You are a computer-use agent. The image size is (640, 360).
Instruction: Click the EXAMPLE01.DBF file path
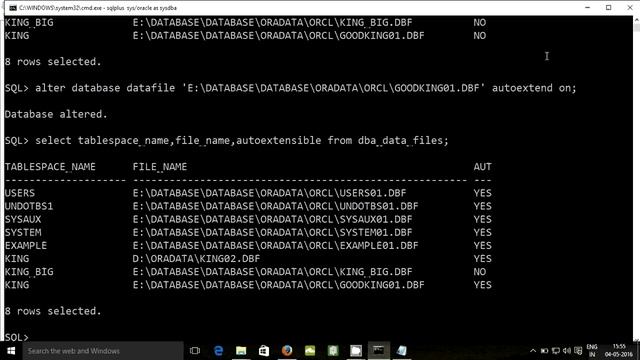[276, 245]
